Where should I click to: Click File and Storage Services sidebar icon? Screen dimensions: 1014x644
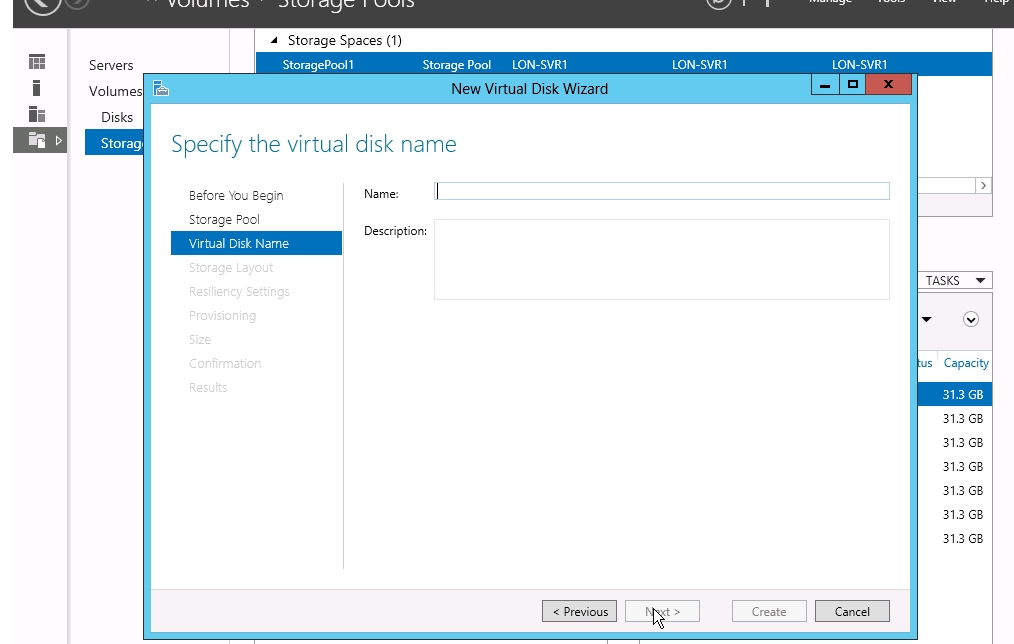tap(37, 140)
